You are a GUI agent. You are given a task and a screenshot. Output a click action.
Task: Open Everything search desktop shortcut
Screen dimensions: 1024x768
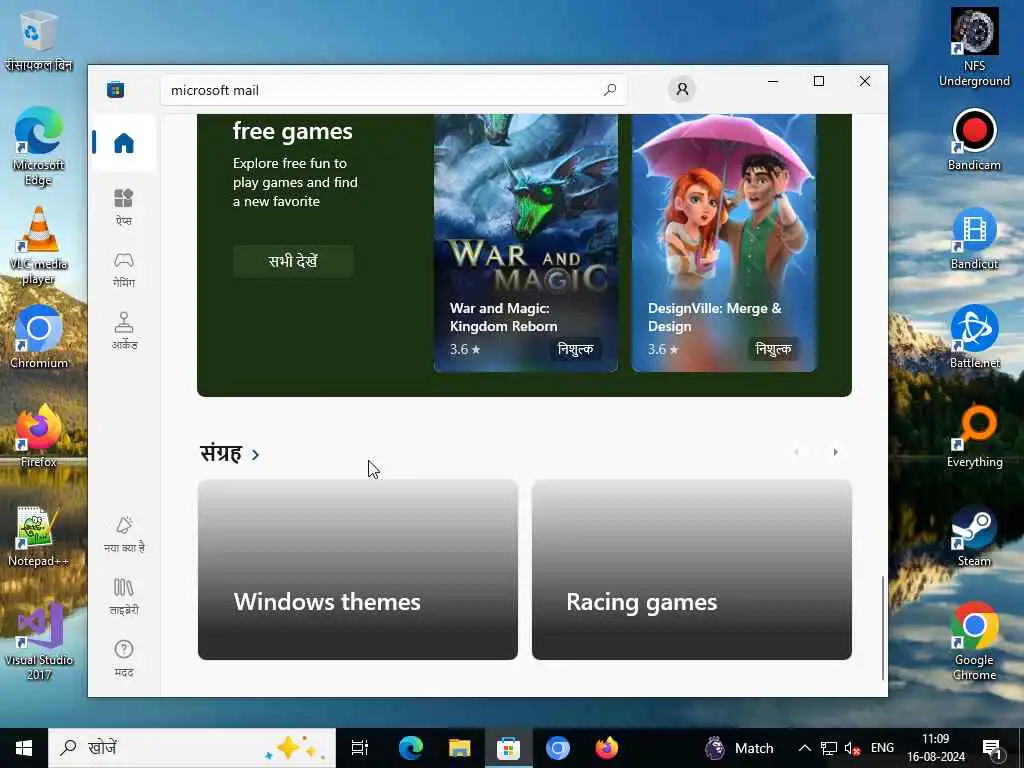click(974, 436)
